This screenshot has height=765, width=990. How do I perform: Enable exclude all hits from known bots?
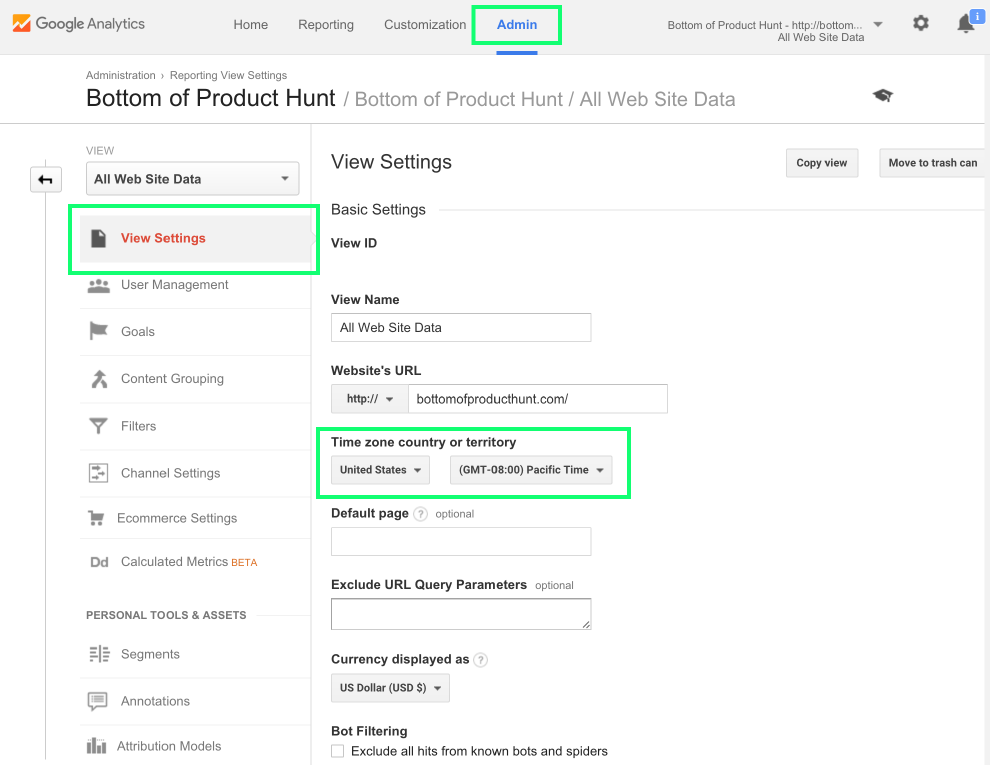coord(338,751)
